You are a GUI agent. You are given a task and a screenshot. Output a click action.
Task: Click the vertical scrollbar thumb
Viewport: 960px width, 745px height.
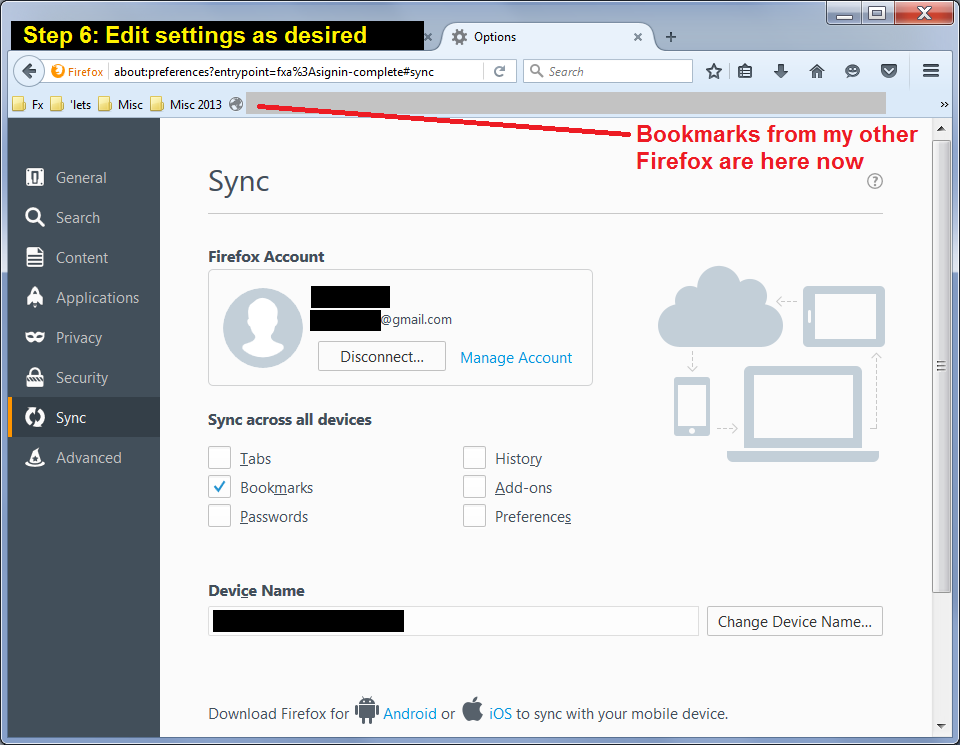point(941,366)
